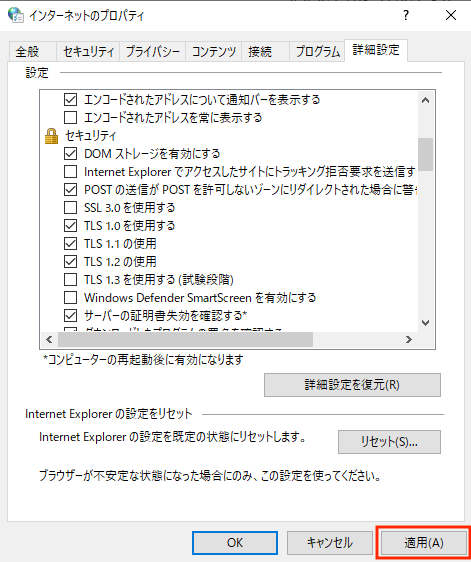Switch to the セキュリティ tab
This screenshot has height=562, width=471.
88,52
